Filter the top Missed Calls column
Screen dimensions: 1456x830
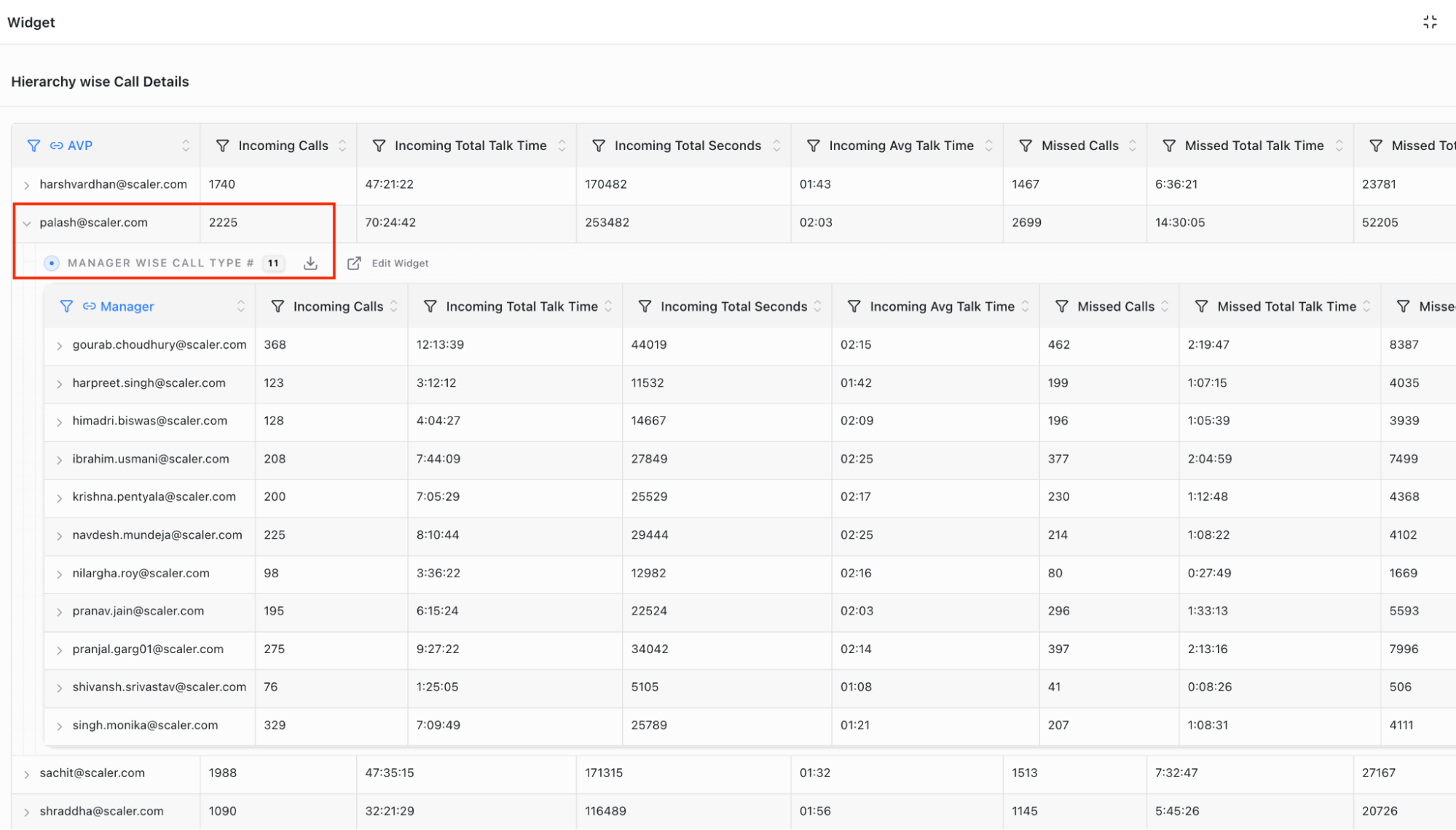pos(1026,146)
